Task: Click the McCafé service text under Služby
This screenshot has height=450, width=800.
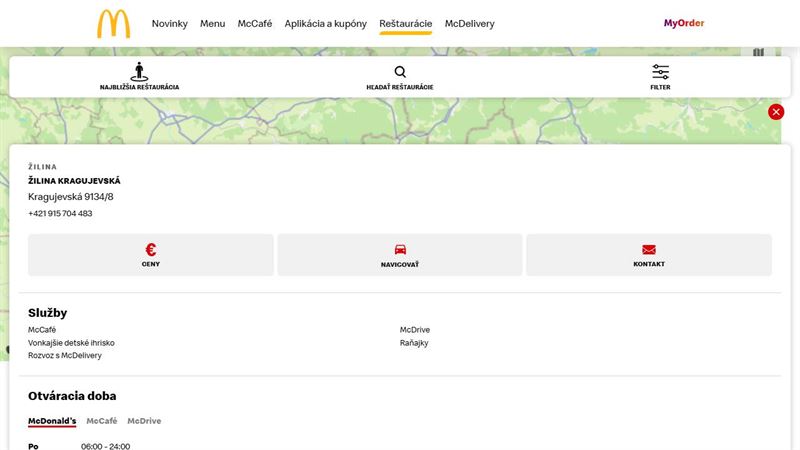Action: point(42,330)
